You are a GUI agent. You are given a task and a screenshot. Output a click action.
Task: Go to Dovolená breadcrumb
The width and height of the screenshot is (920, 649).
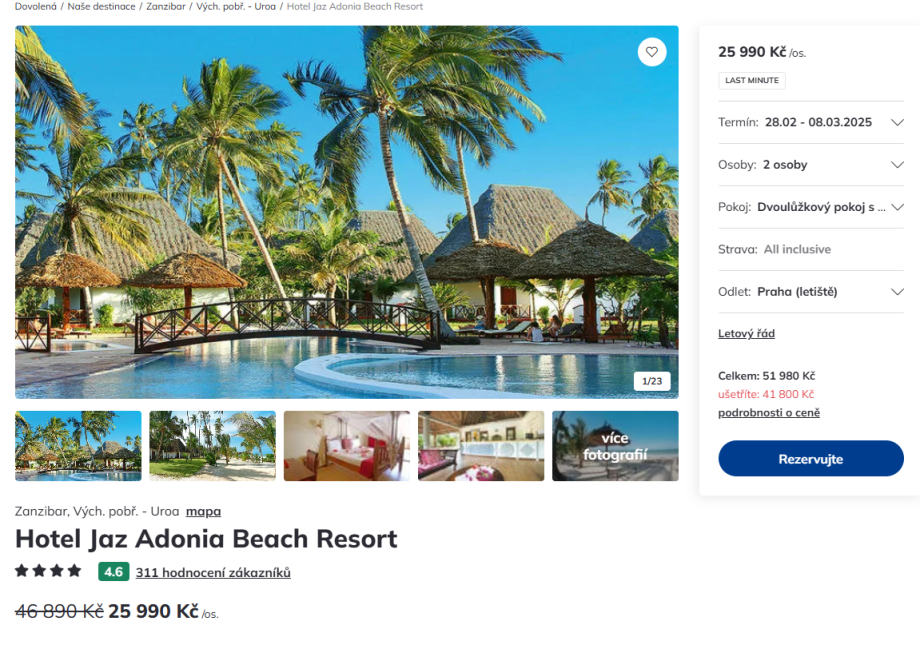tap(36, 6)
